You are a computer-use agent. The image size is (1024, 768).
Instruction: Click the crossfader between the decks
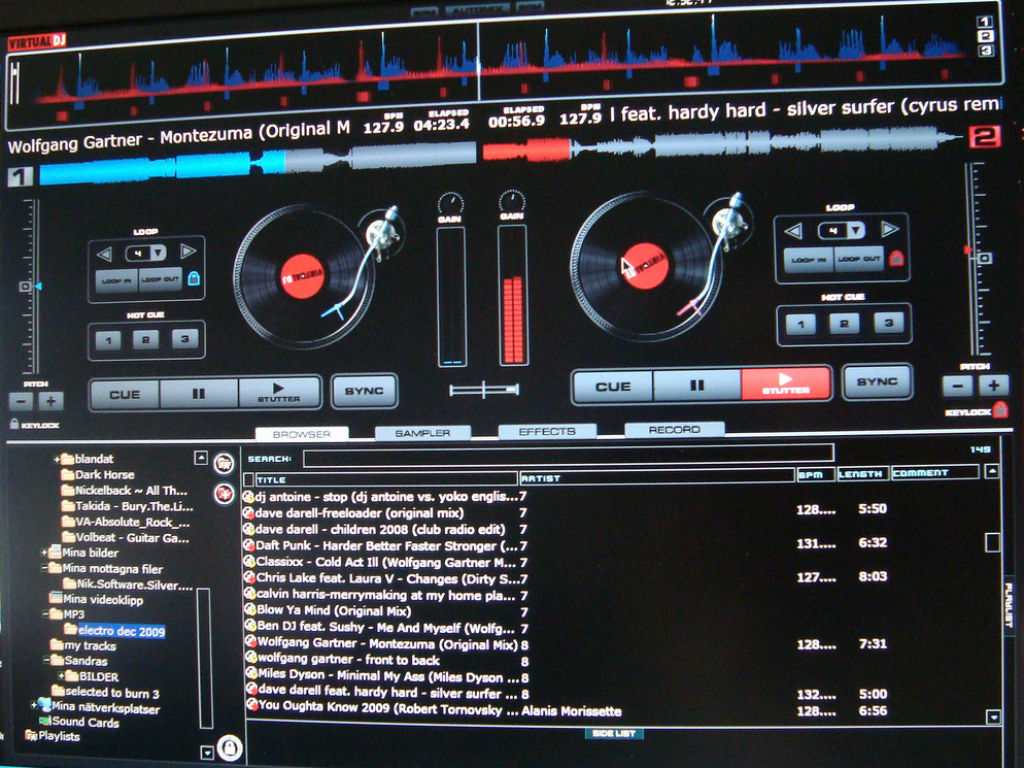[x=484, y=390]
